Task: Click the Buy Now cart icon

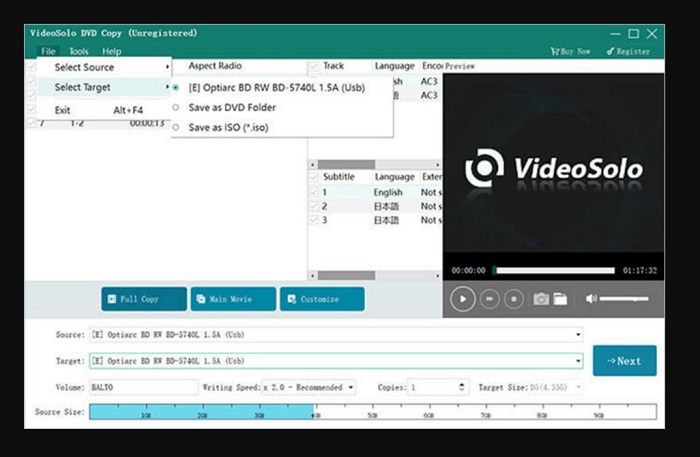Action: 555,51
